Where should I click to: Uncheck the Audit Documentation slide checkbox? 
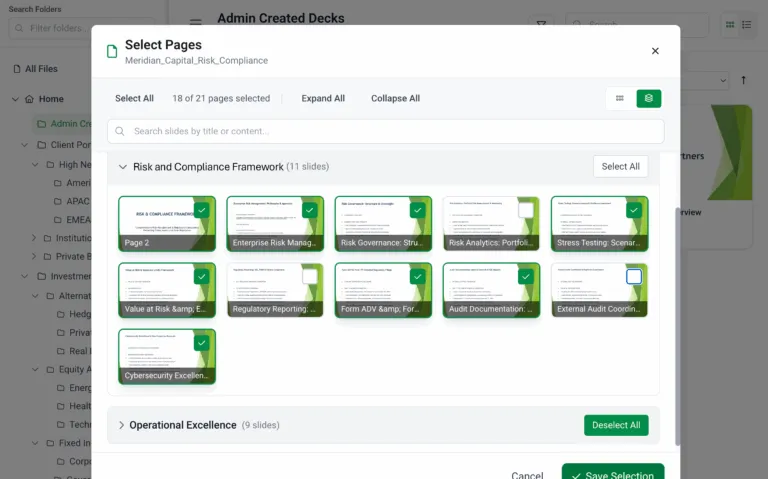click(x=526, y=277)
